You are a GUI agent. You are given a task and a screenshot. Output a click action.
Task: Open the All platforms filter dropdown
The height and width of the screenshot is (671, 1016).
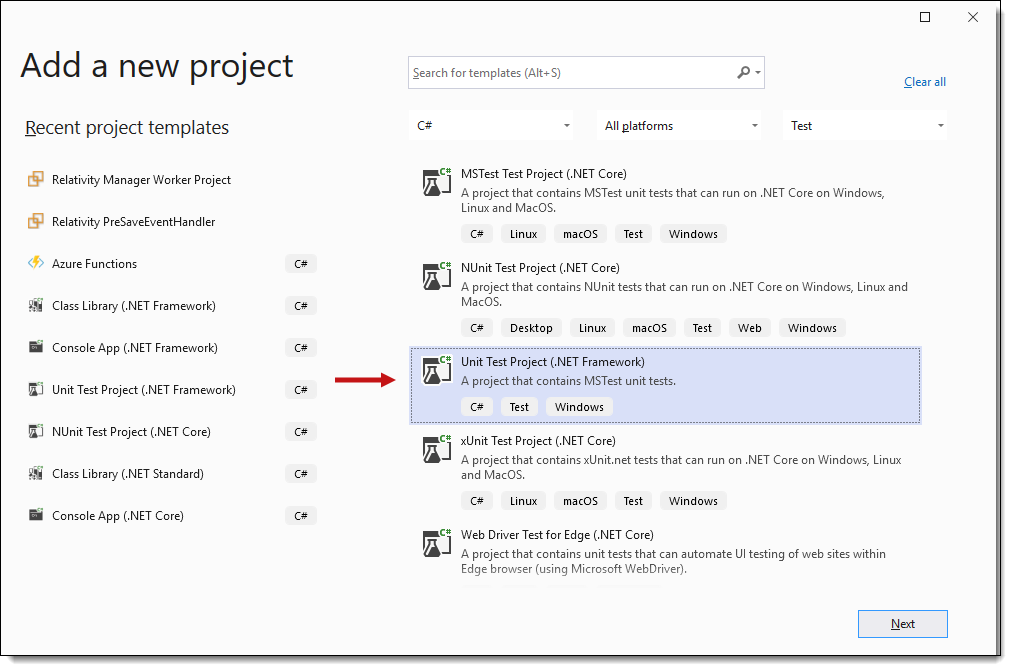[x=679, y=126]
